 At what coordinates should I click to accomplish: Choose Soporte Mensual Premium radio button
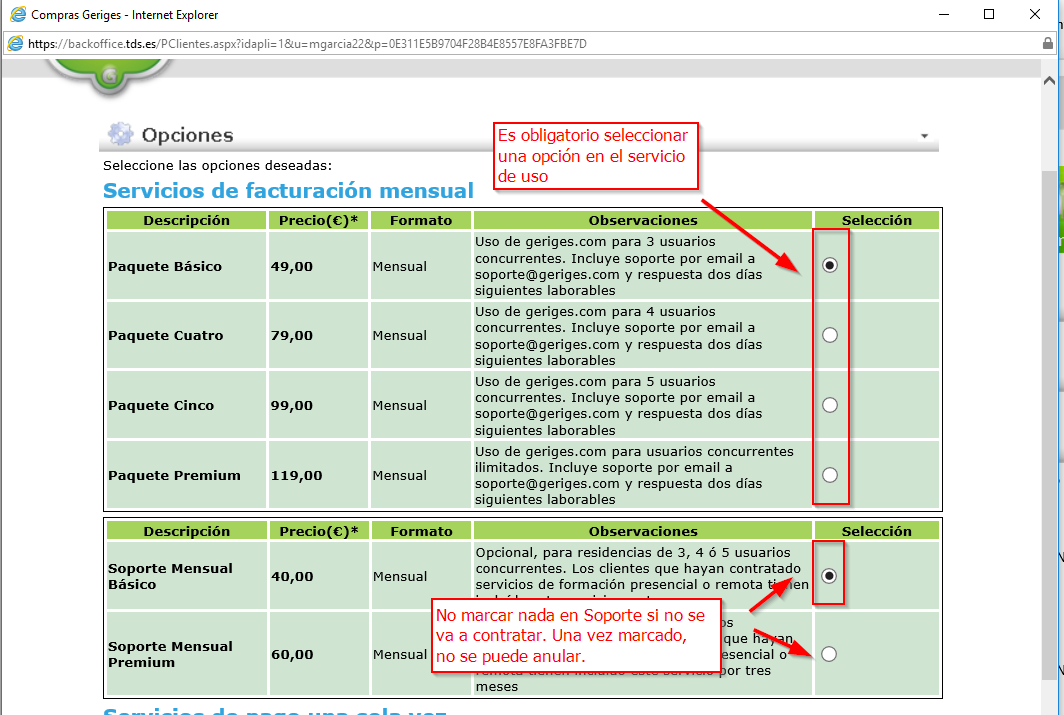(x=829, y=654)
